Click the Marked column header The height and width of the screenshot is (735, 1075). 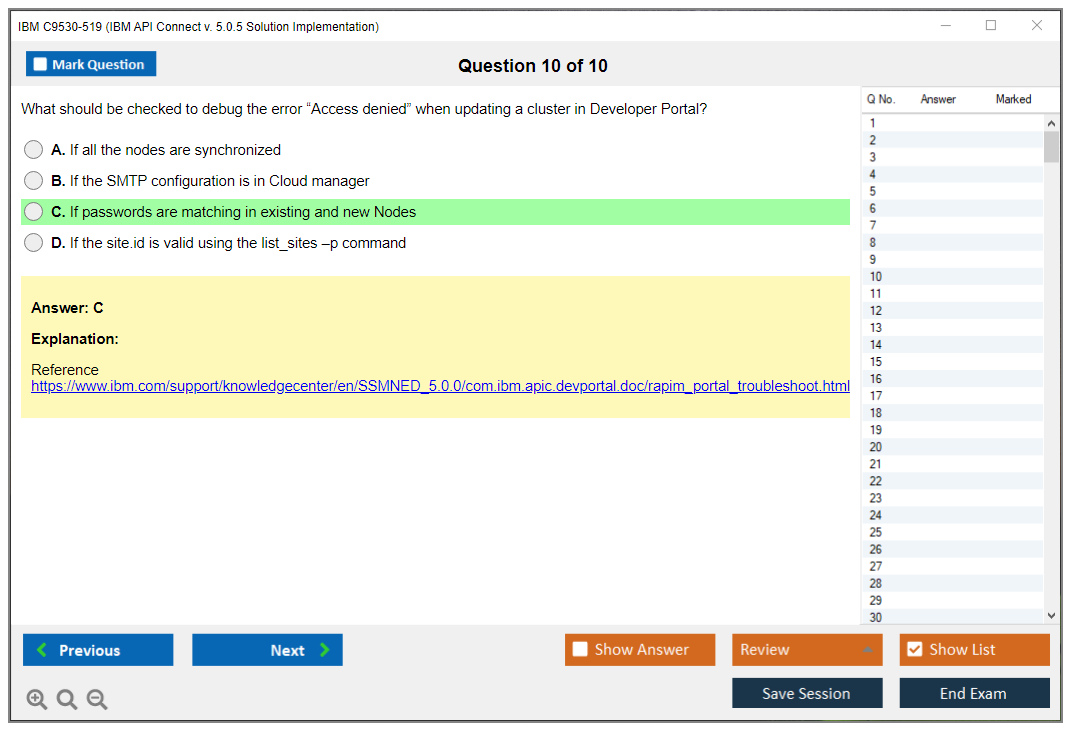(x=1013, y=99)
